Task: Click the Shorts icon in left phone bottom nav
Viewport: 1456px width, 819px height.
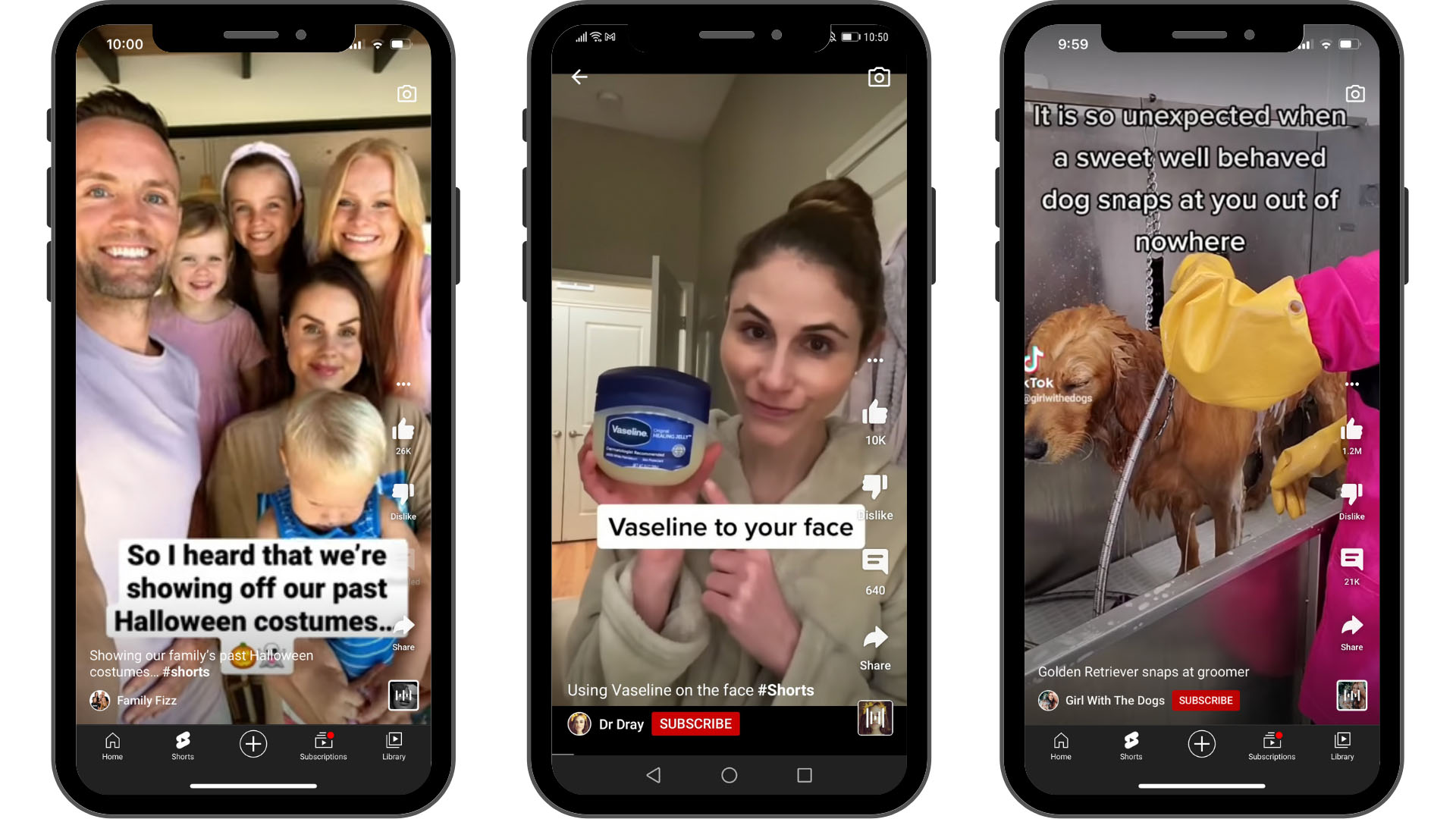Action: (181, 745)
